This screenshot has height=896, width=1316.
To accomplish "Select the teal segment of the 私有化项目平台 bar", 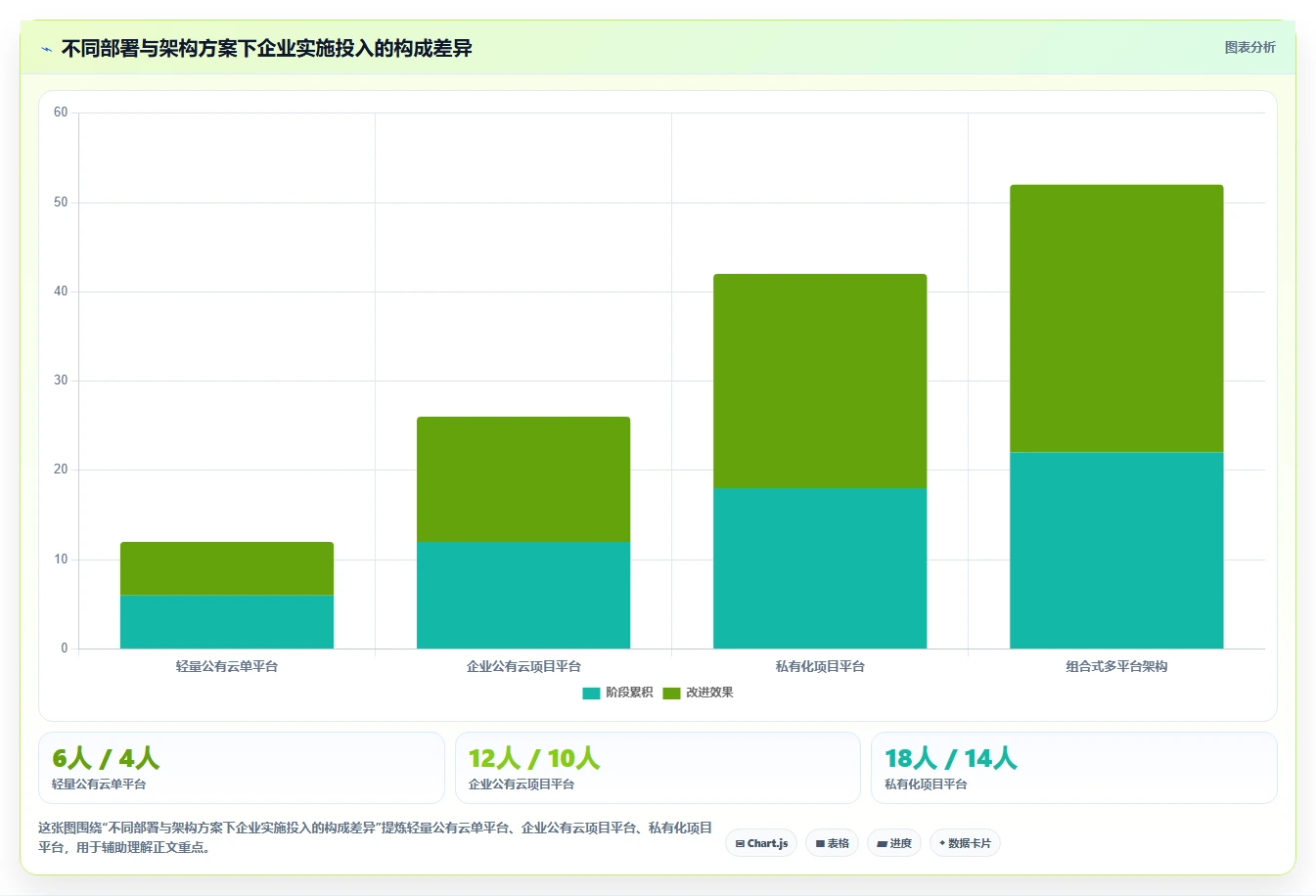I will point(820,568).
